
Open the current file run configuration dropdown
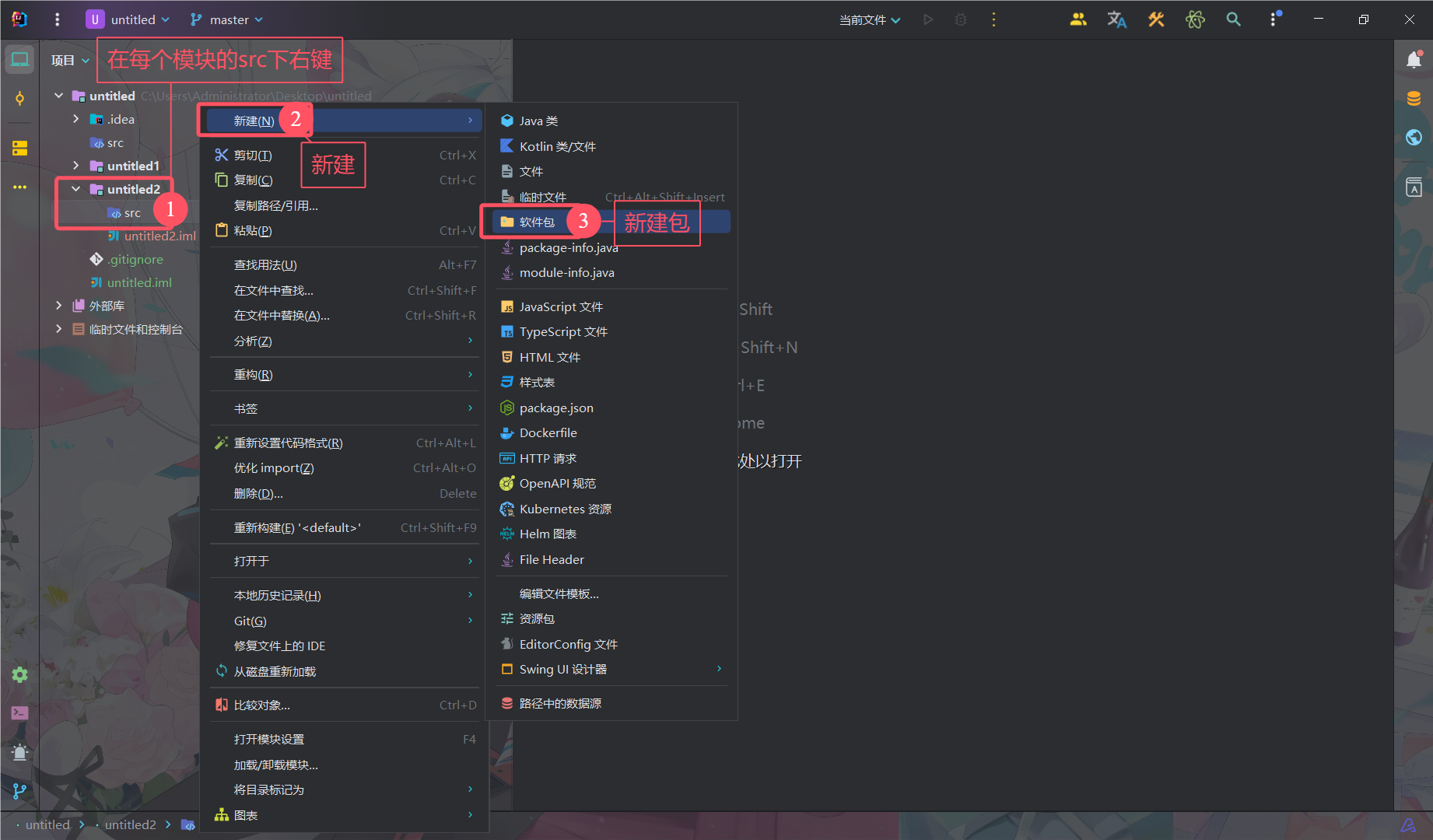869,19
